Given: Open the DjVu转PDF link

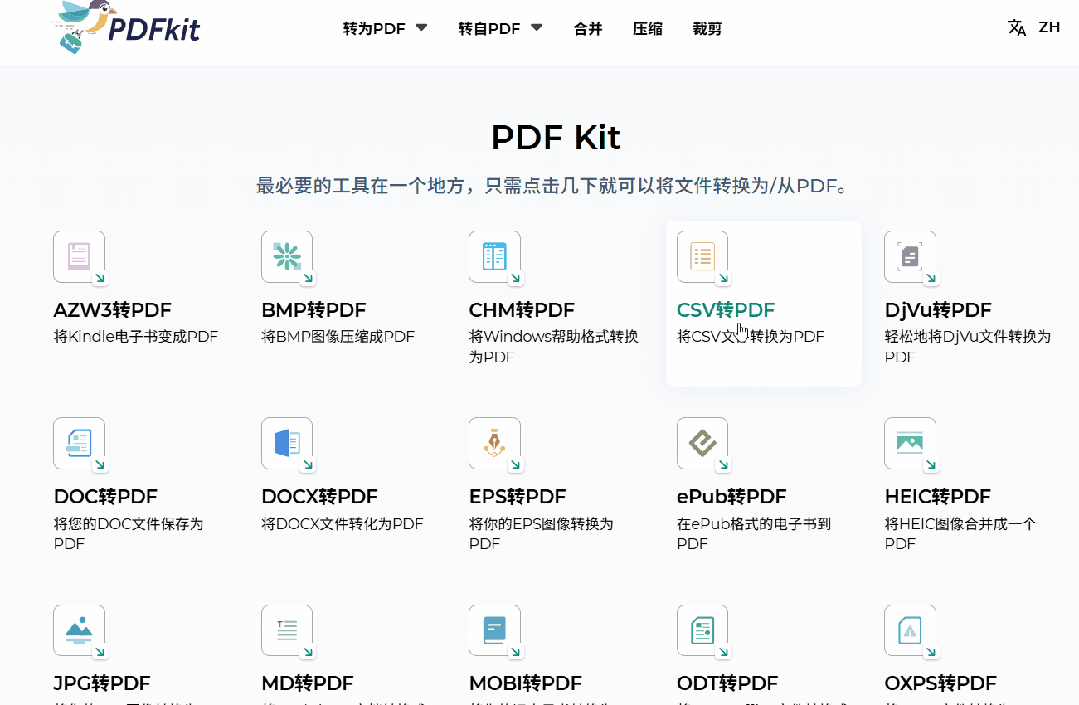Looking at the screenshot, I should point(938,310).
